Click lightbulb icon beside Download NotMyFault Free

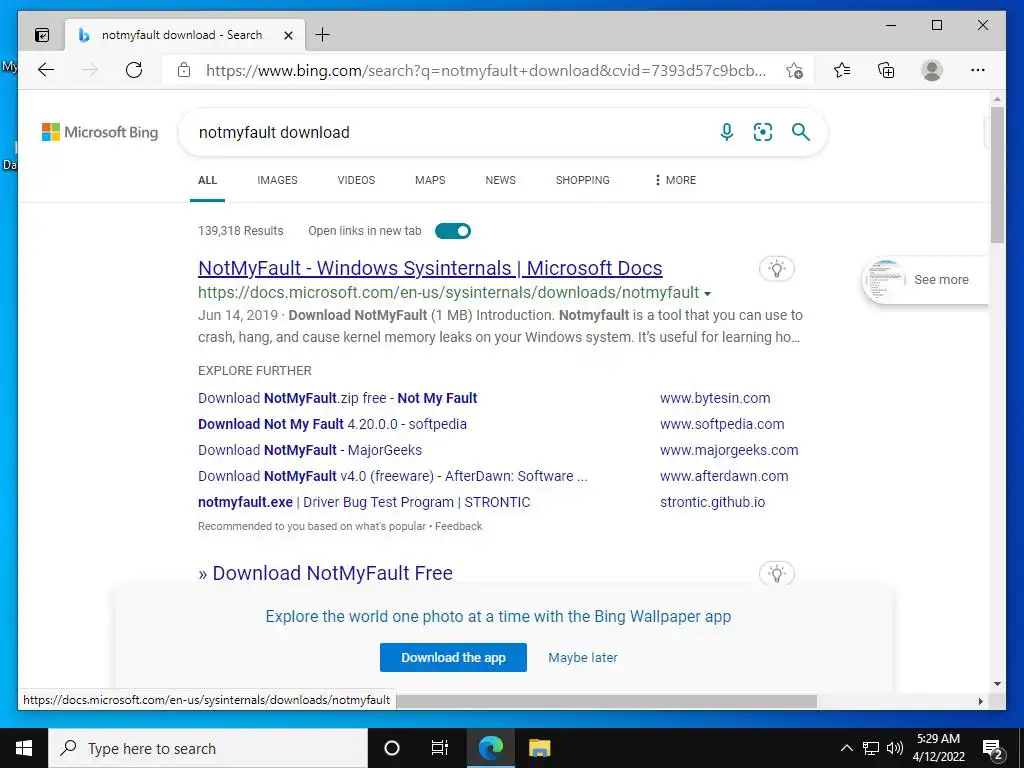coord(776,573)
